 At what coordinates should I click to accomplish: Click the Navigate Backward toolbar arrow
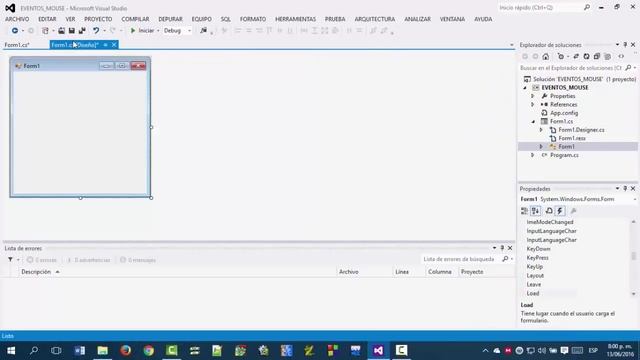click(15, 31)
